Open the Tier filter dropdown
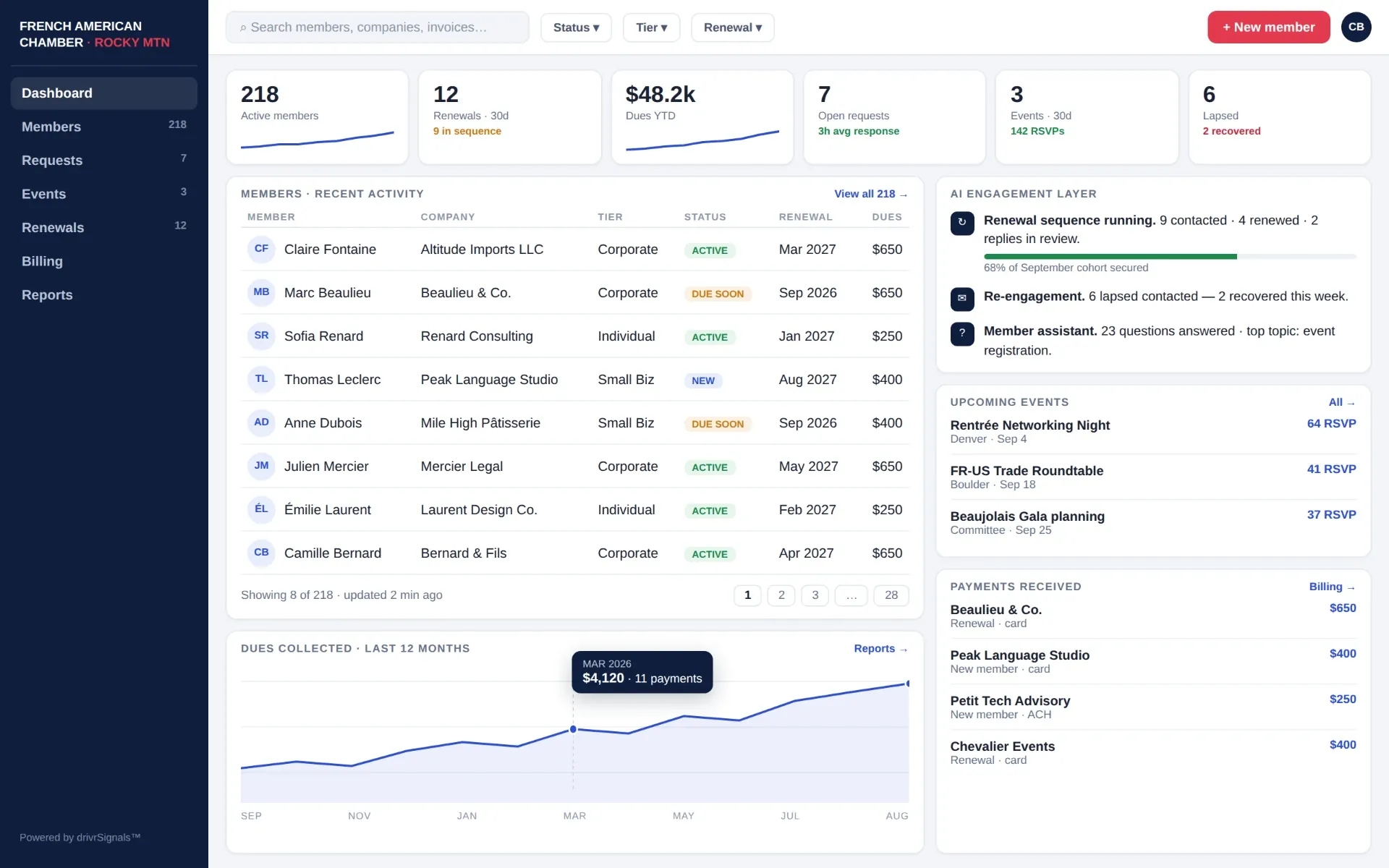The image size is (1389, 868). [651, 27]
